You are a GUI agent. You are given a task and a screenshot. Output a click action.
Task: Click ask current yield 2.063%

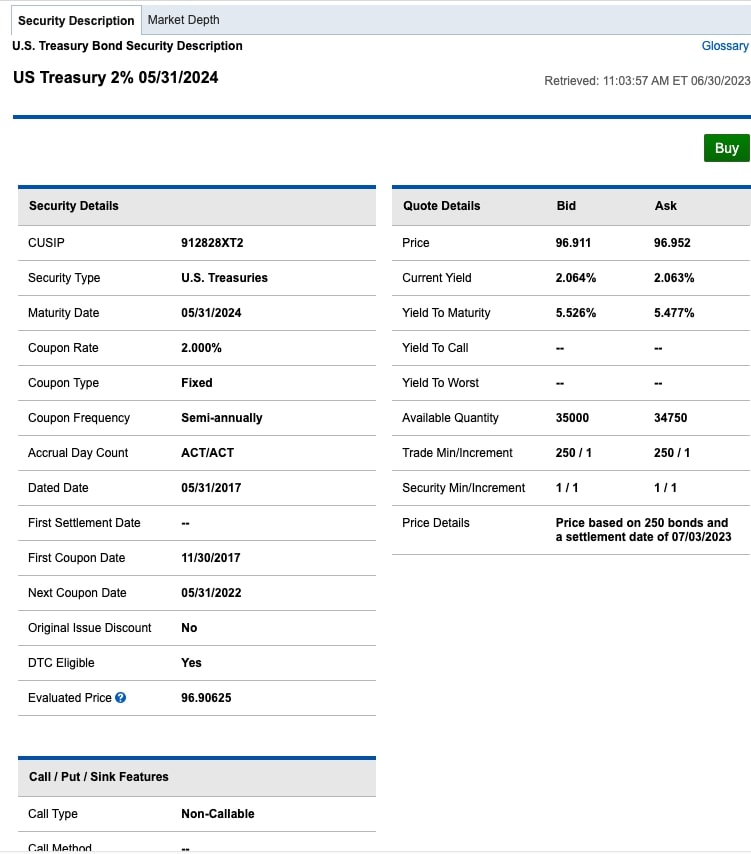point(674,278)
